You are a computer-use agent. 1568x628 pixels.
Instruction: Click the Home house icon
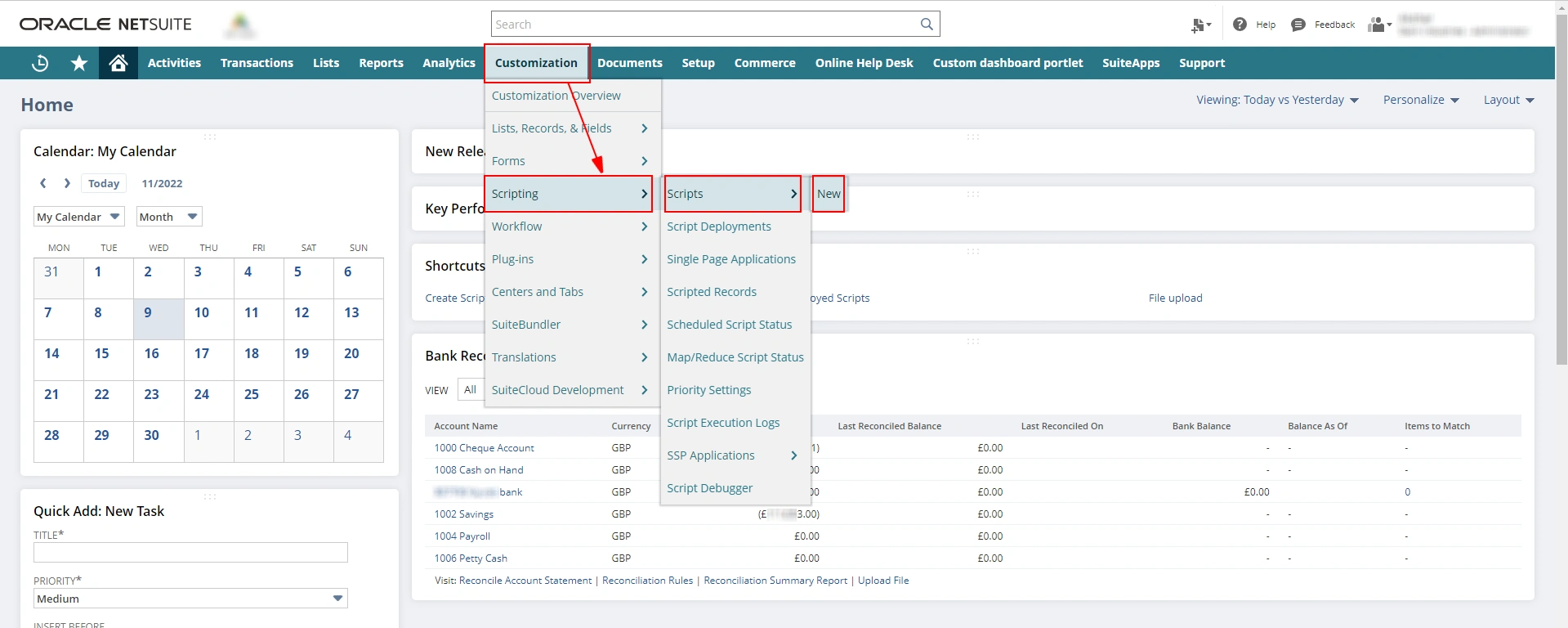tap(118, 63)
